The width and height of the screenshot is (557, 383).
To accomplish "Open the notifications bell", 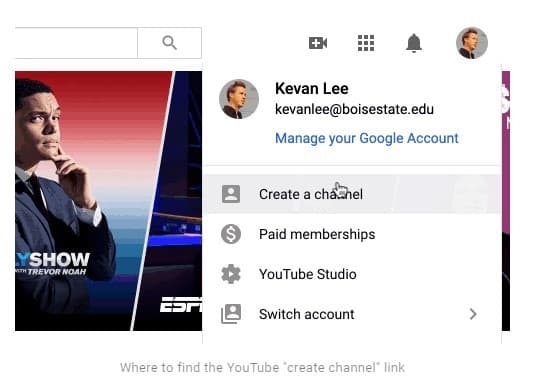I will (x=414, y=43).
